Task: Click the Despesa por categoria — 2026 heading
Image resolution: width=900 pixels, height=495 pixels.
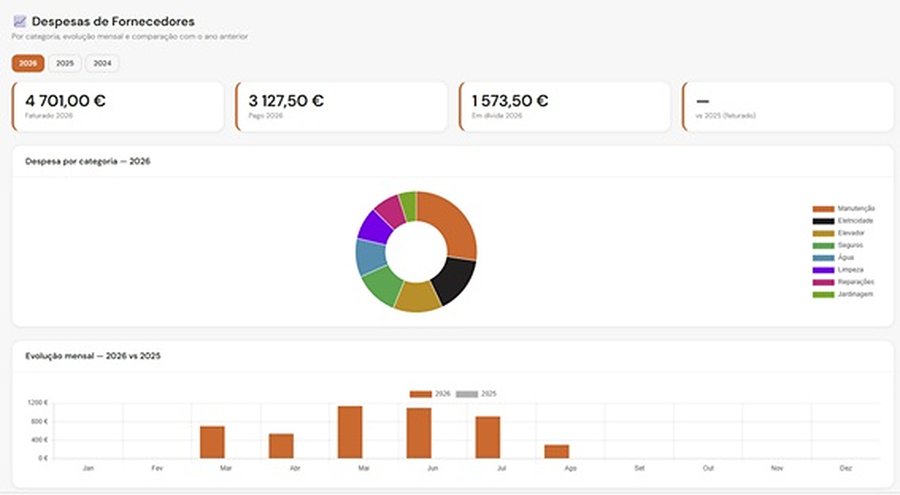Action: (x=88, y=161)
